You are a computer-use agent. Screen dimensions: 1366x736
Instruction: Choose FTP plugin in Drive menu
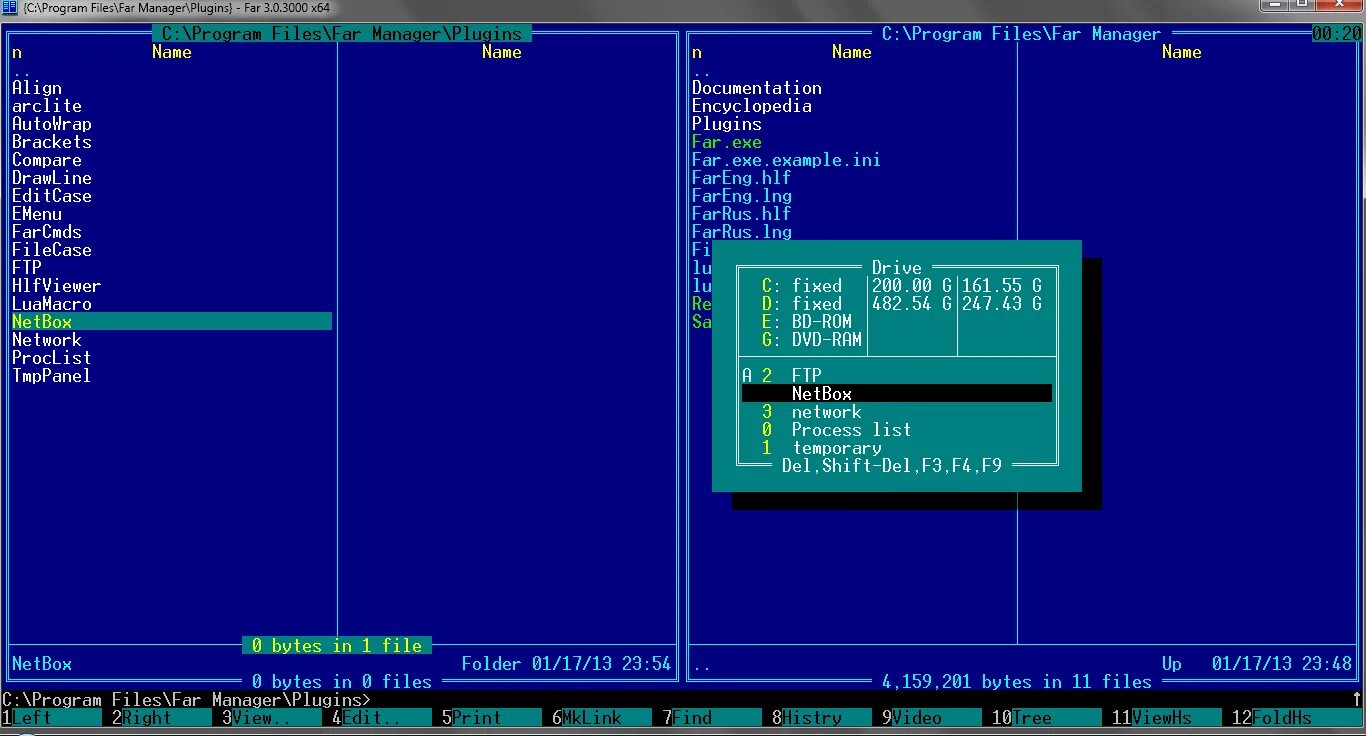897,376
